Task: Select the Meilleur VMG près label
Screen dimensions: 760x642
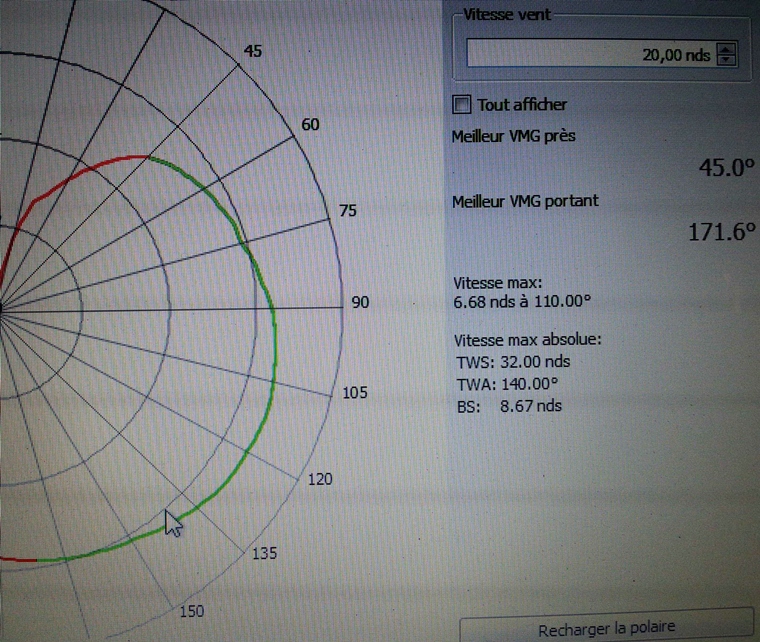Action: point(513,136)
